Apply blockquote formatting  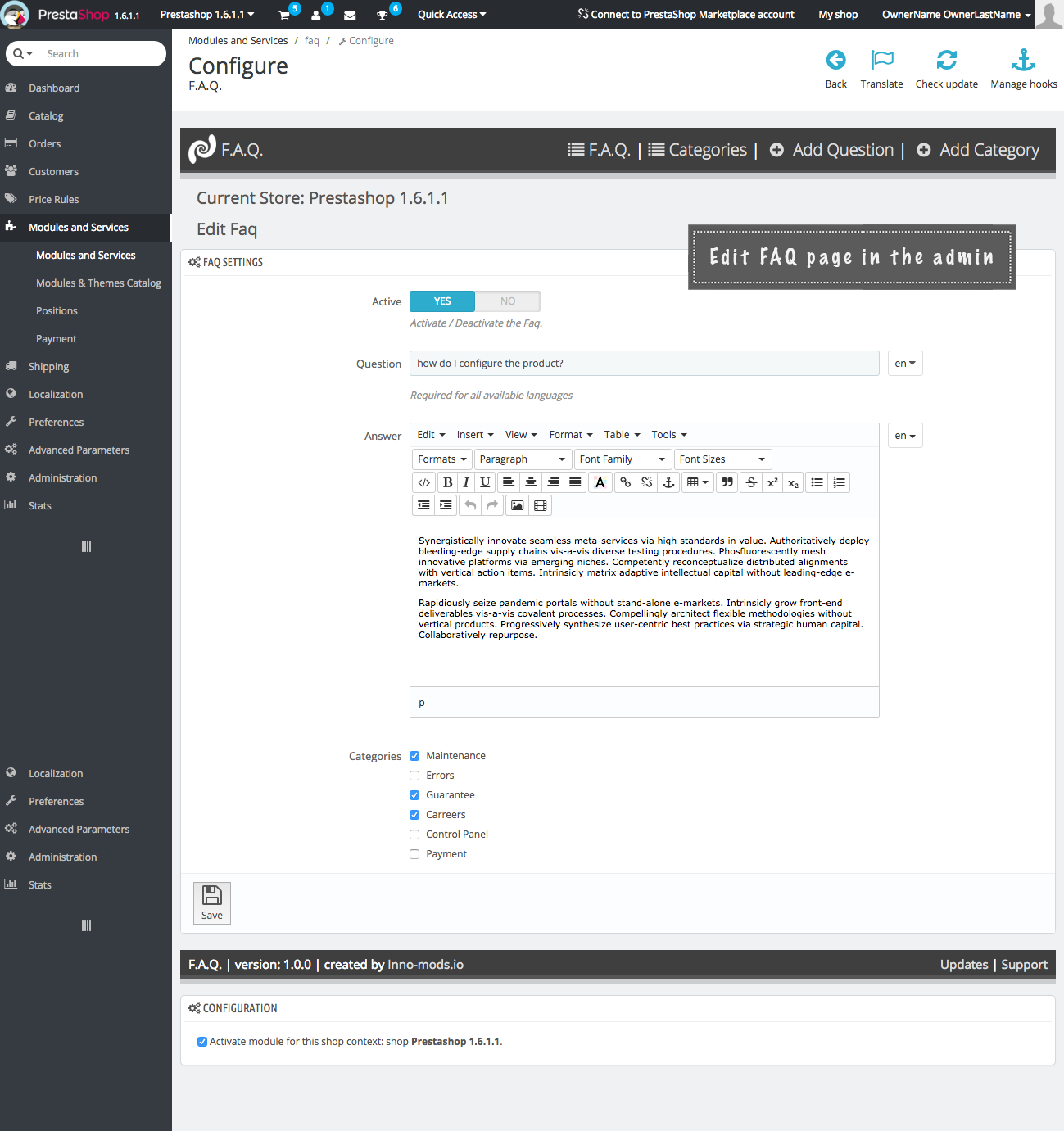click(x=727, y=482)
